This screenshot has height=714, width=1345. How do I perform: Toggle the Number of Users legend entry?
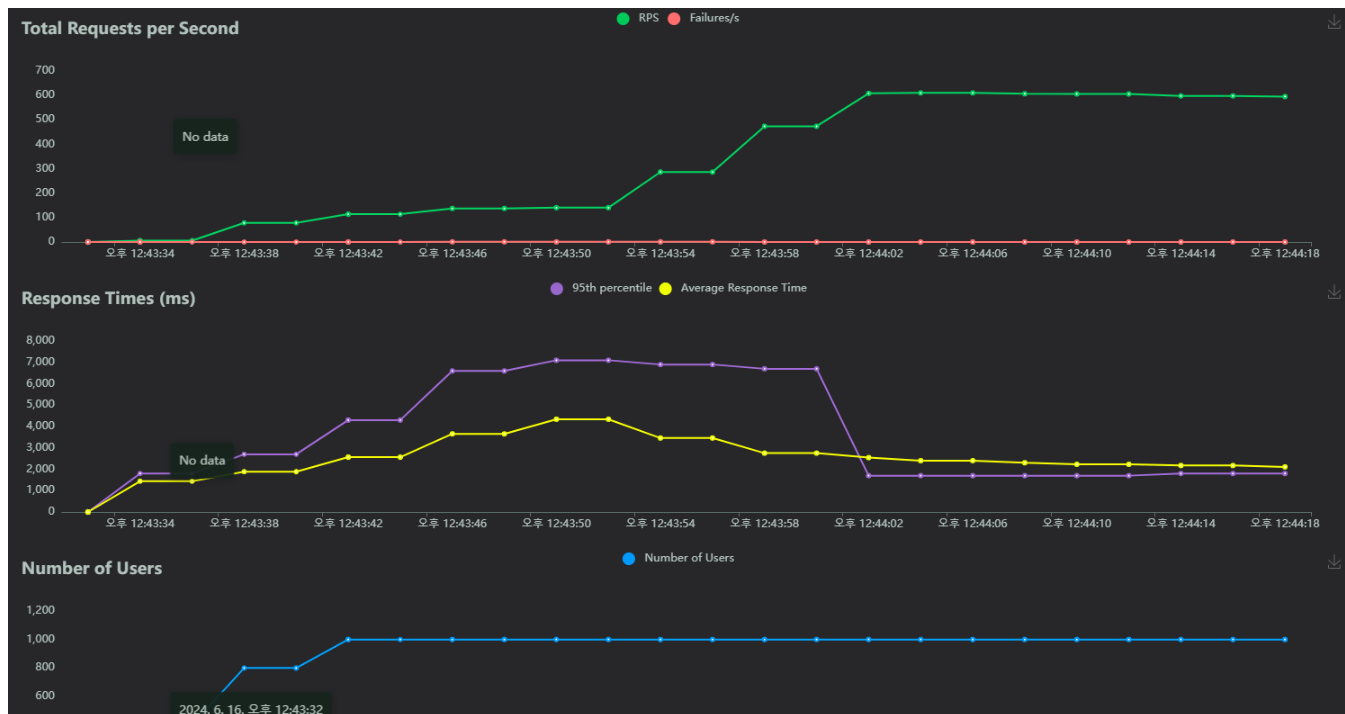[x=678, y=558]
